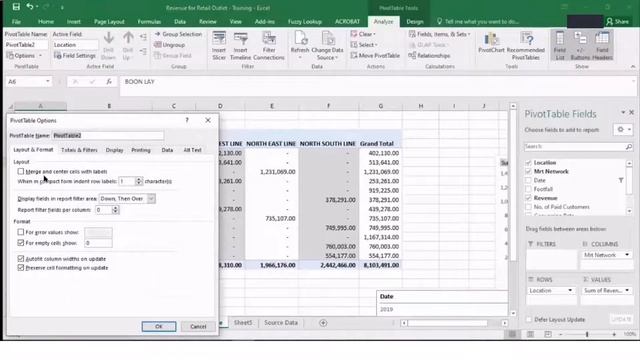Click Move PivotTable

point(375,56)
